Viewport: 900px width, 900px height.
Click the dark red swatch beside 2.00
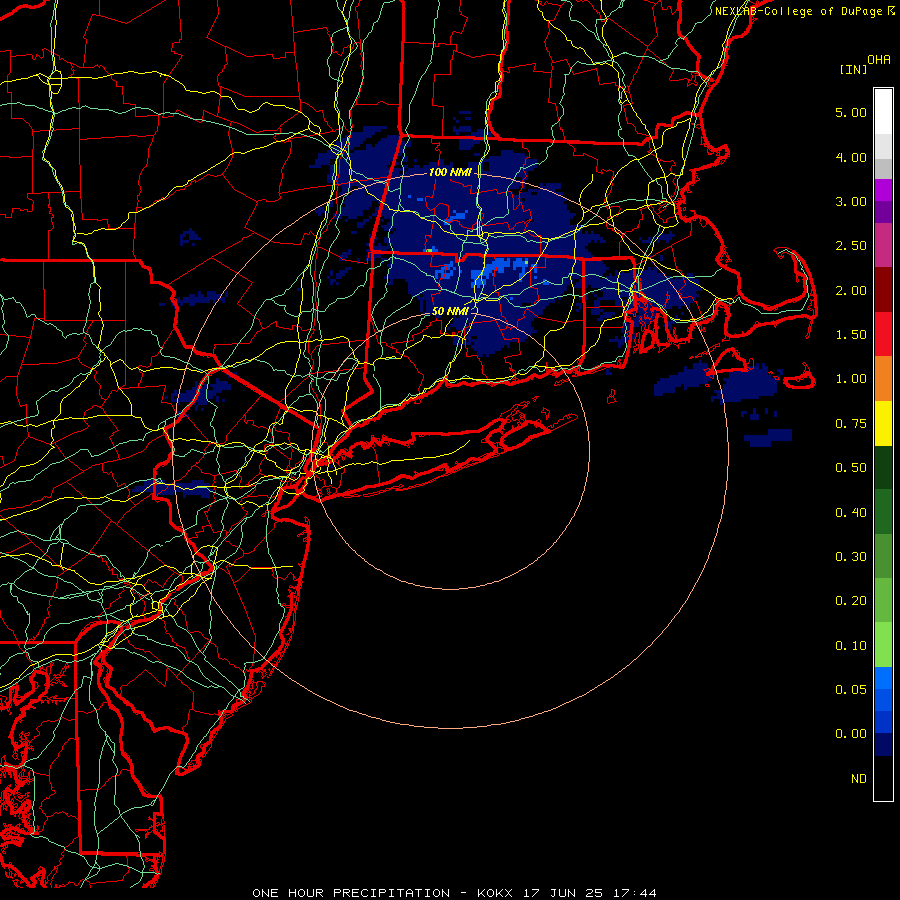click(883, 290)
